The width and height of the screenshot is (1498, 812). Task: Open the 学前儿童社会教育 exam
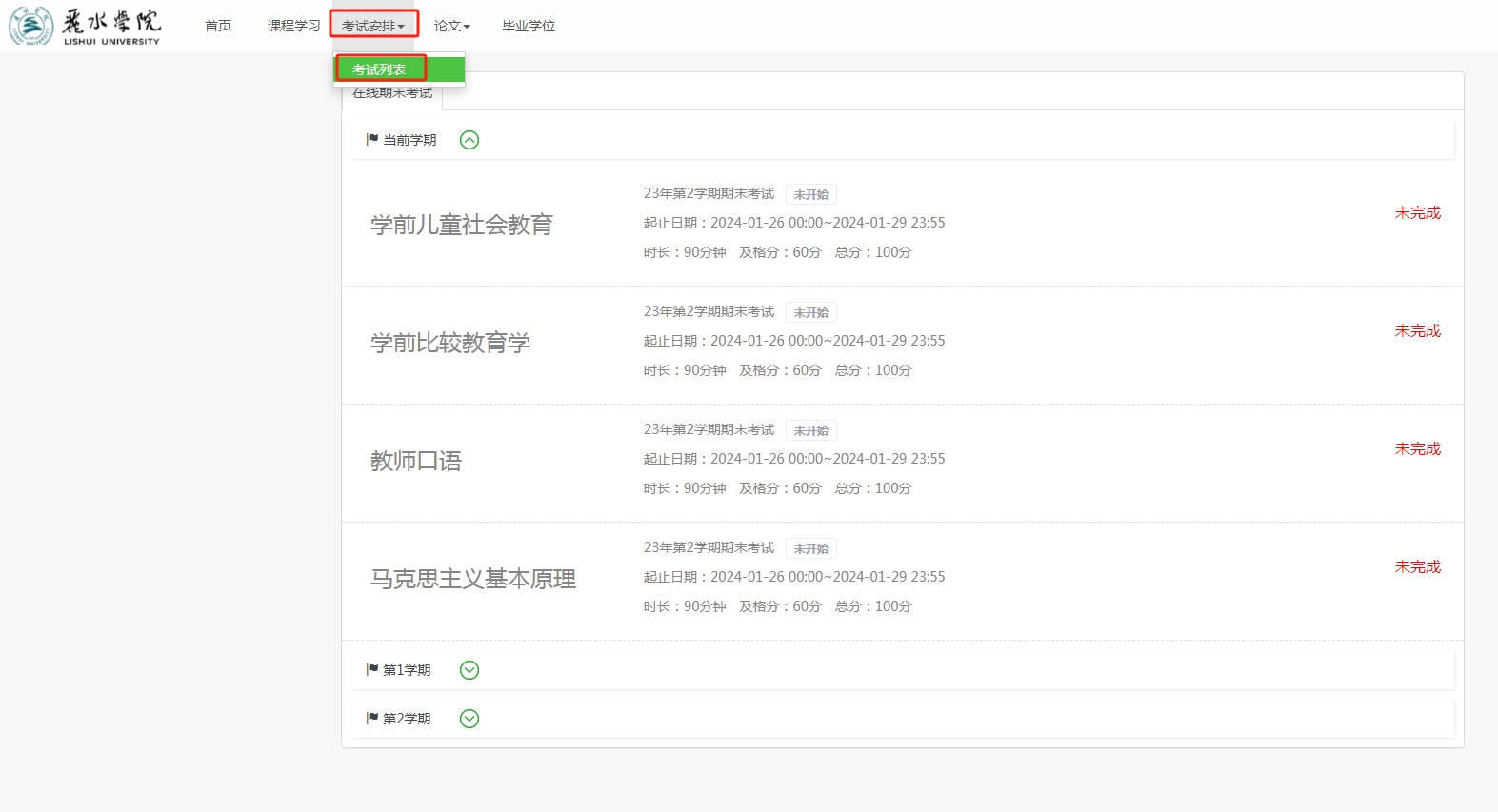coord(462,225)
